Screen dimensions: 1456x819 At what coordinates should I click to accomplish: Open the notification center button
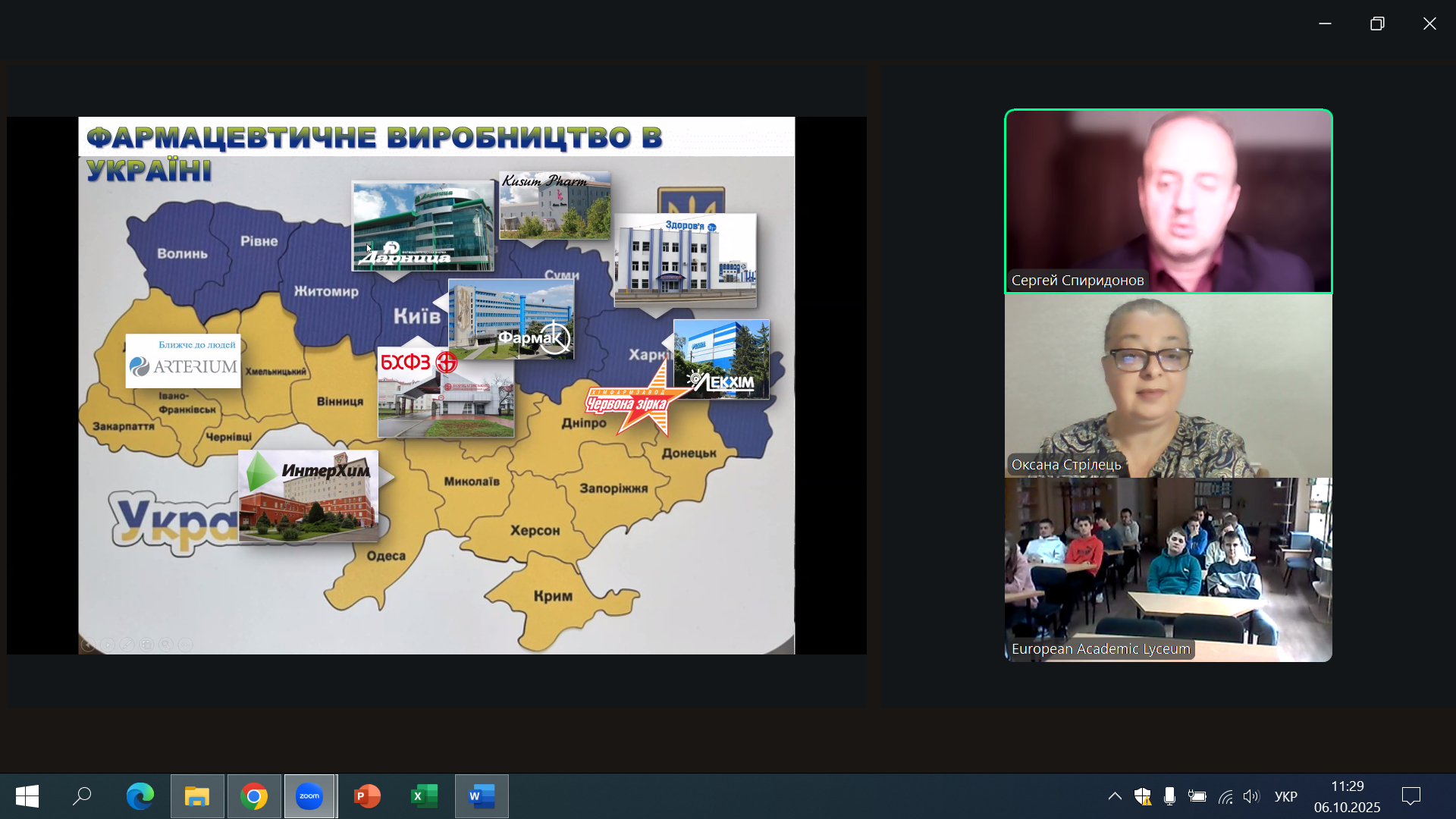point(1411,796)
